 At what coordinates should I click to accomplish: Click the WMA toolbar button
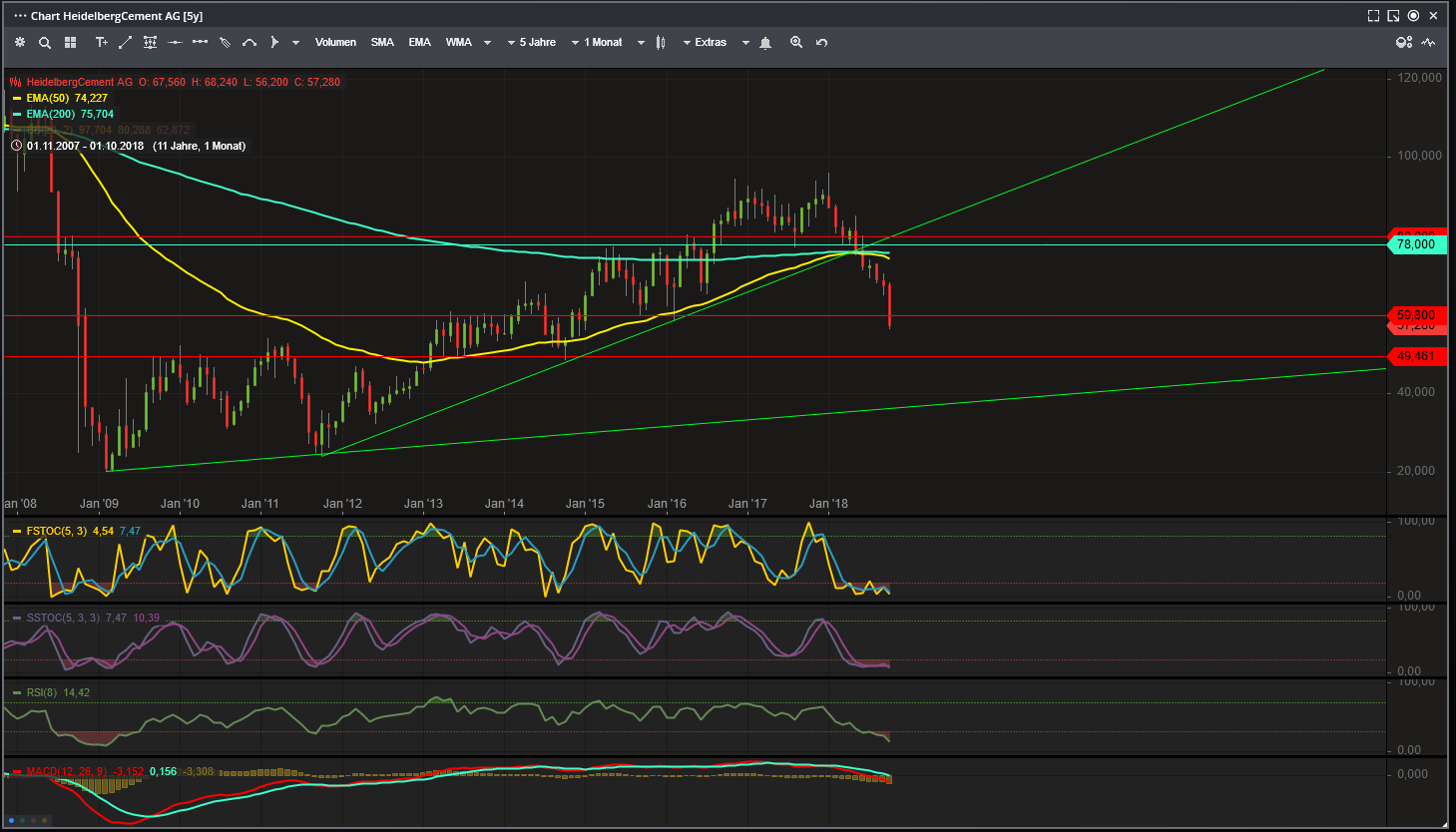click(458, 42)
